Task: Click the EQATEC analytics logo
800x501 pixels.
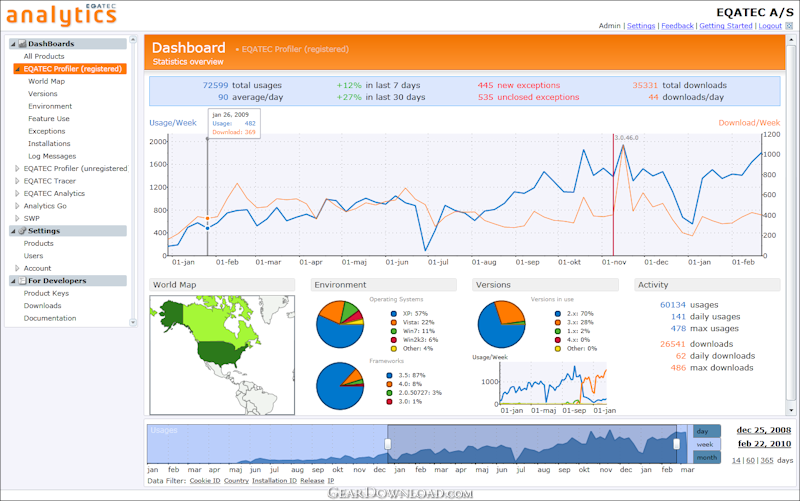Action: click(62, 15)
